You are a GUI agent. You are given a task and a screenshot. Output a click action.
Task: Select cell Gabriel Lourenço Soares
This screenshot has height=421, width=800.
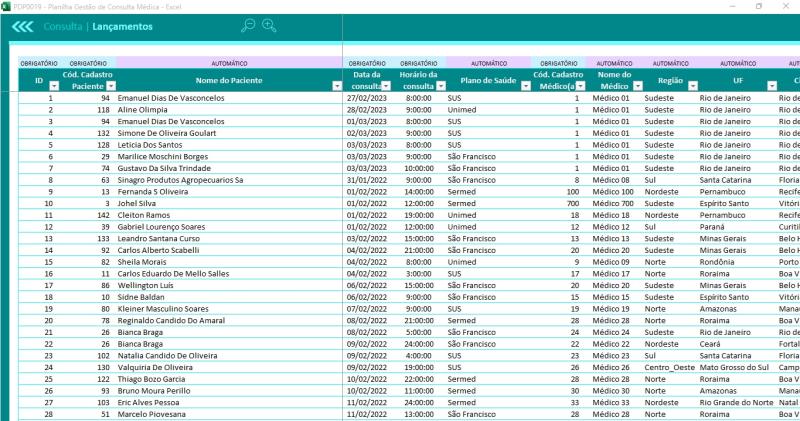229,227
